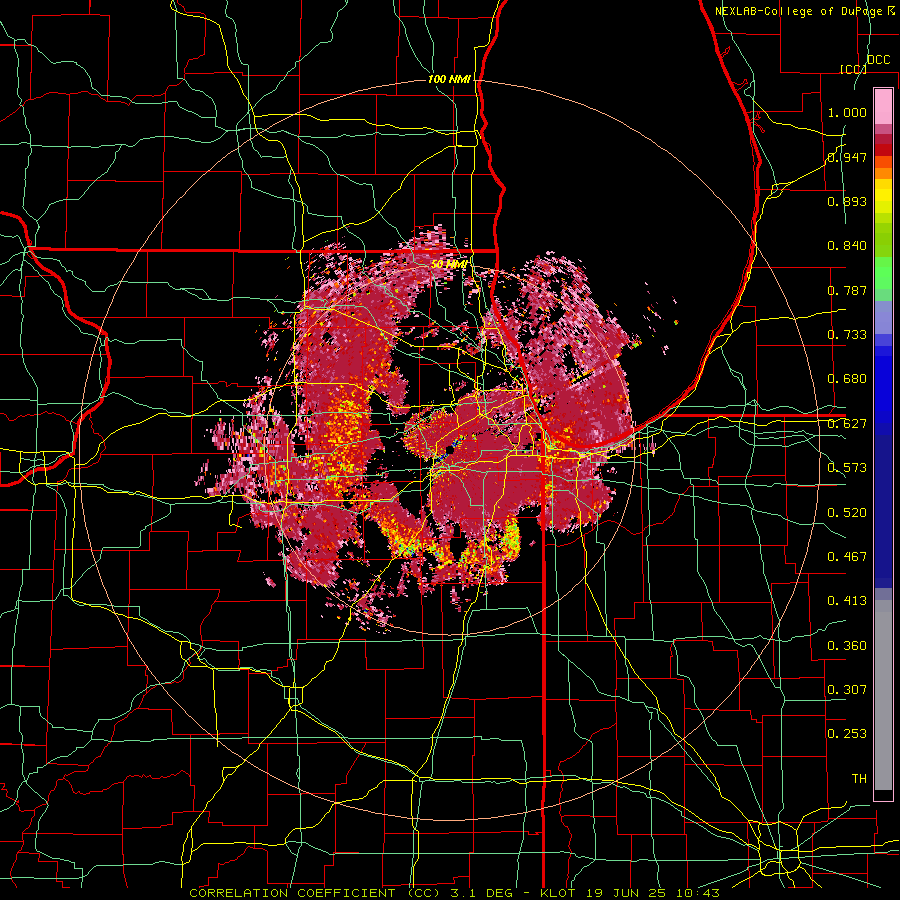This screenshot has height=900, width=900.
Task: Click the 100 NMI range ring label
Action: (449, 79)
